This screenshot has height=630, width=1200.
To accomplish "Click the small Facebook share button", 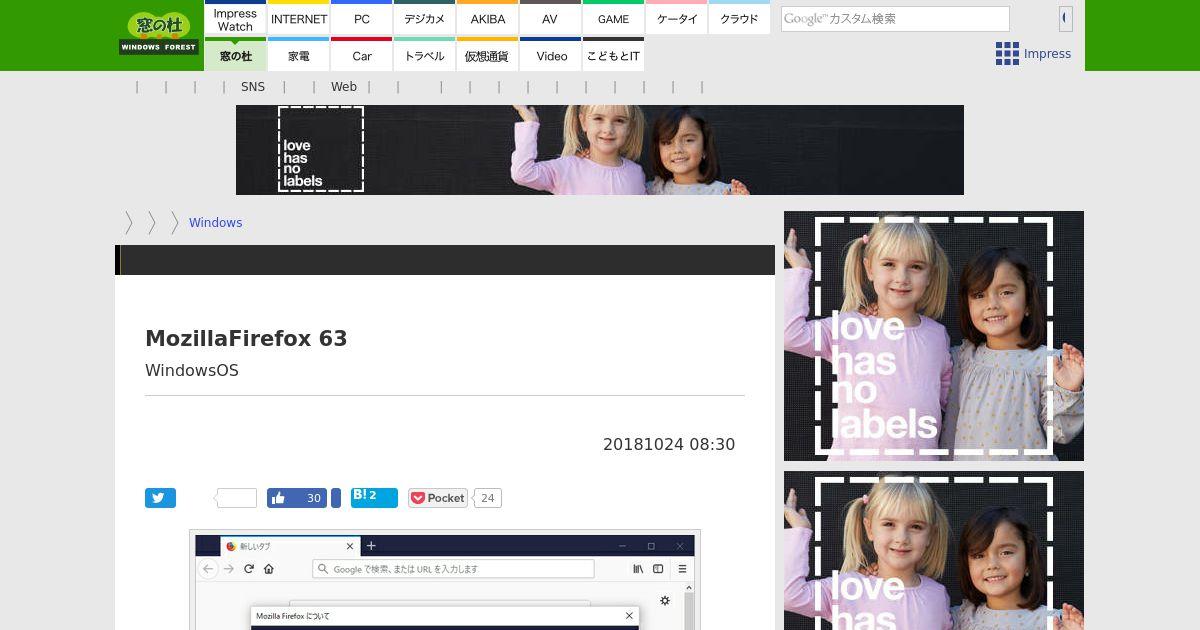I will point(336,498).
